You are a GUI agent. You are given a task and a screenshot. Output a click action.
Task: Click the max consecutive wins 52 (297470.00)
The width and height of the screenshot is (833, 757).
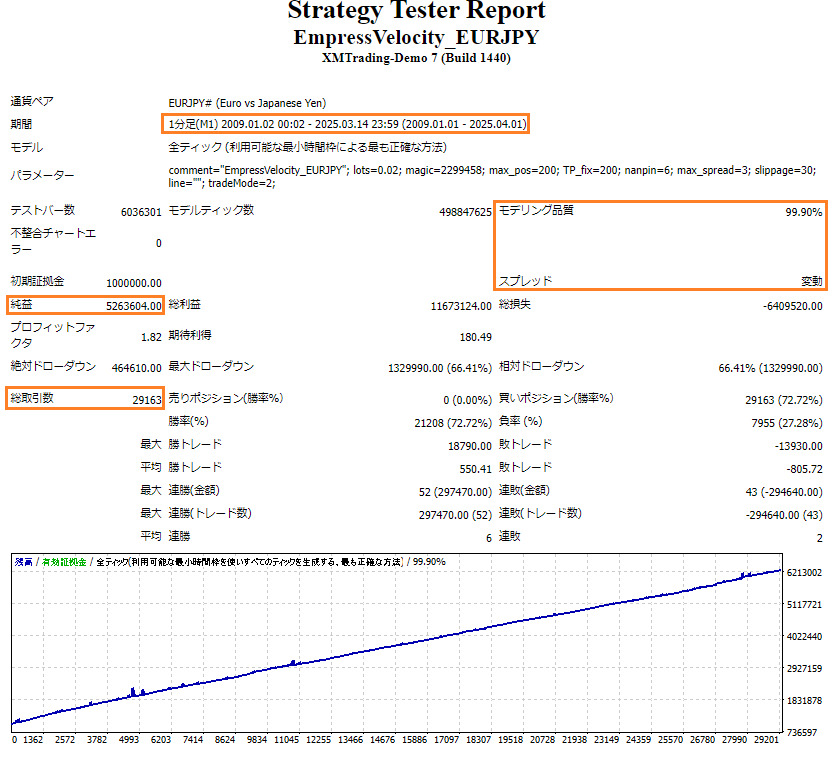coord(455,492)
